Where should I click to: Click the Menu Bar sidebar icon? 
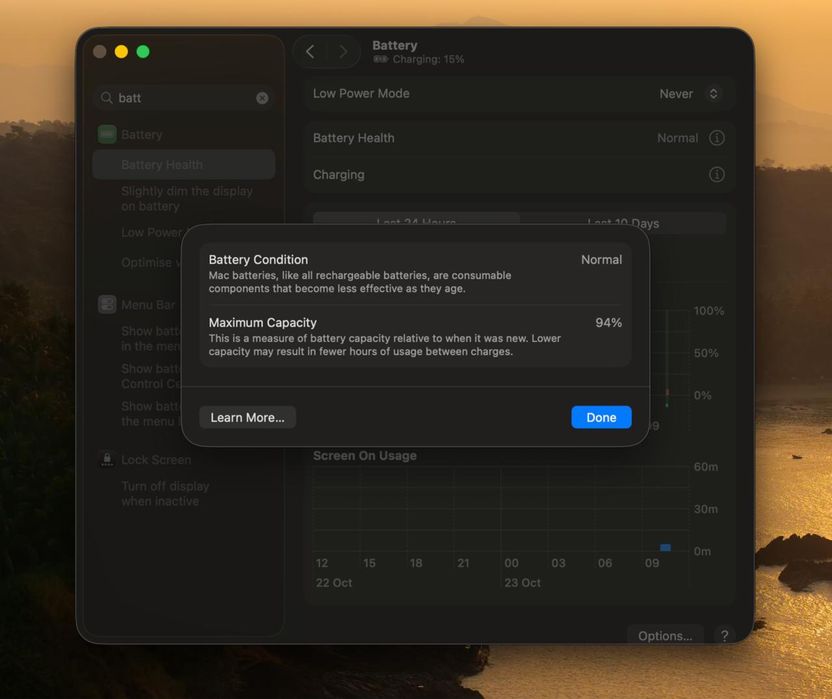tap(107, 305)
